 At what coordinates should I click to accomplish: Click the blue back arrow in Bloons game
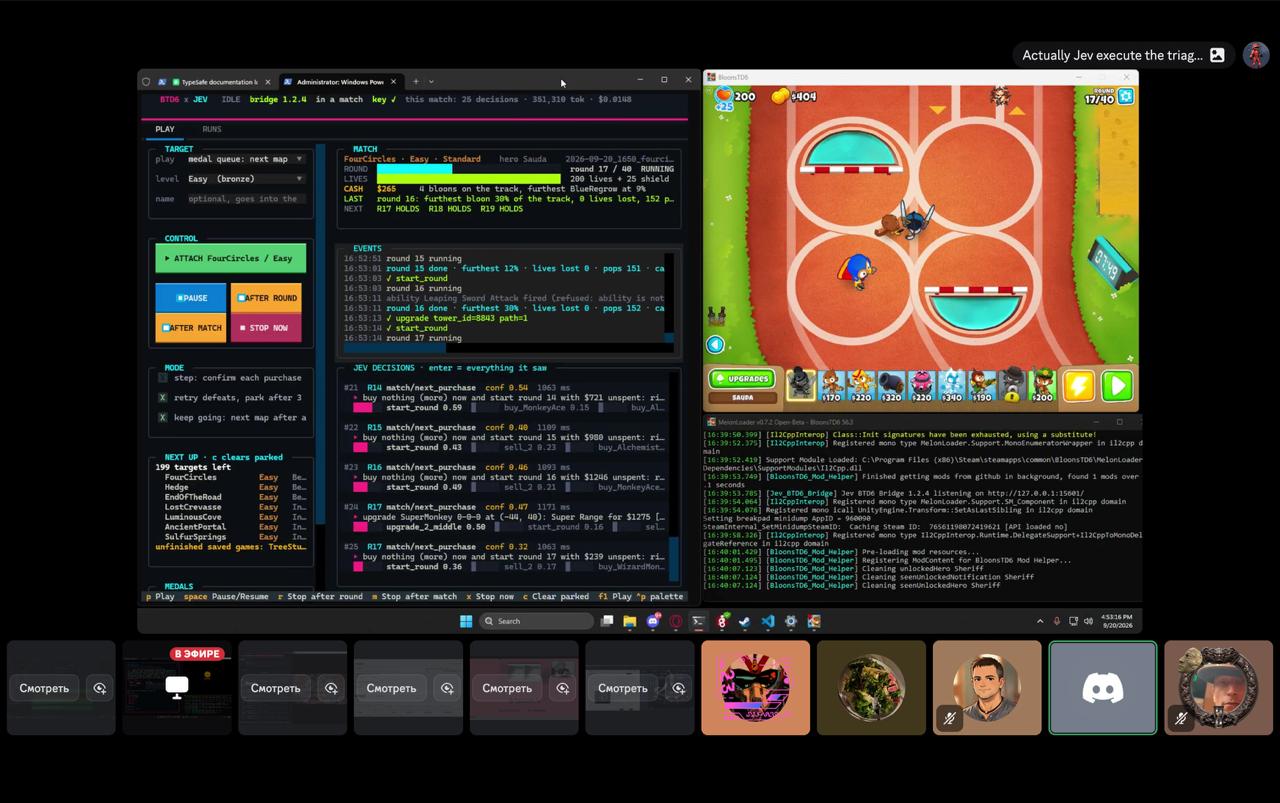[715, 345]
